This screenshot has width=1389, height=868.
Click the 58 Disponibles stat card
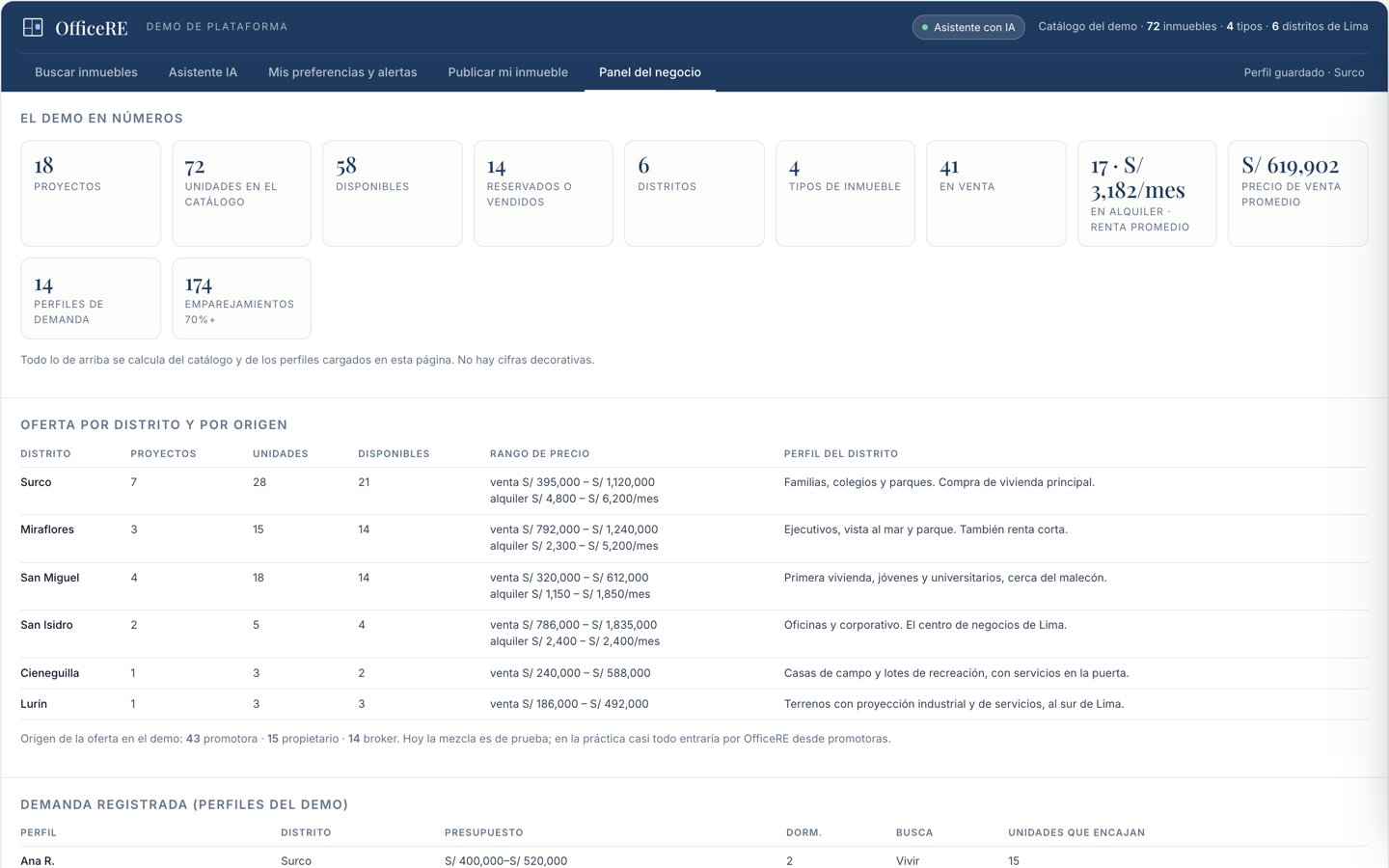[393, 193]
